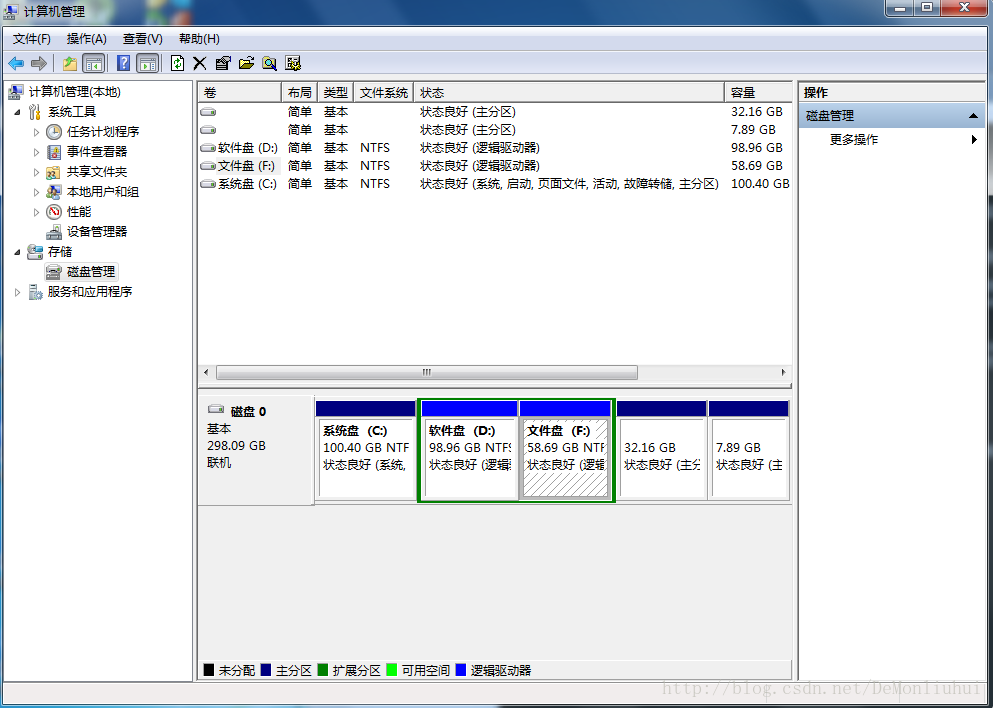
Task: Sort by the 文件系统 column header
Action: (x=384, y=92)
